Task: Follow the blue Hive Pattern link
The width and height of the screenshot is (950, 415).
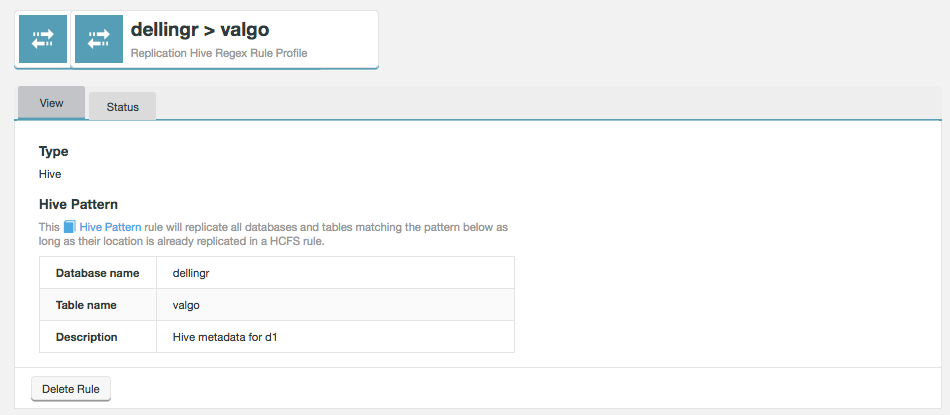Action: [110, 227]
